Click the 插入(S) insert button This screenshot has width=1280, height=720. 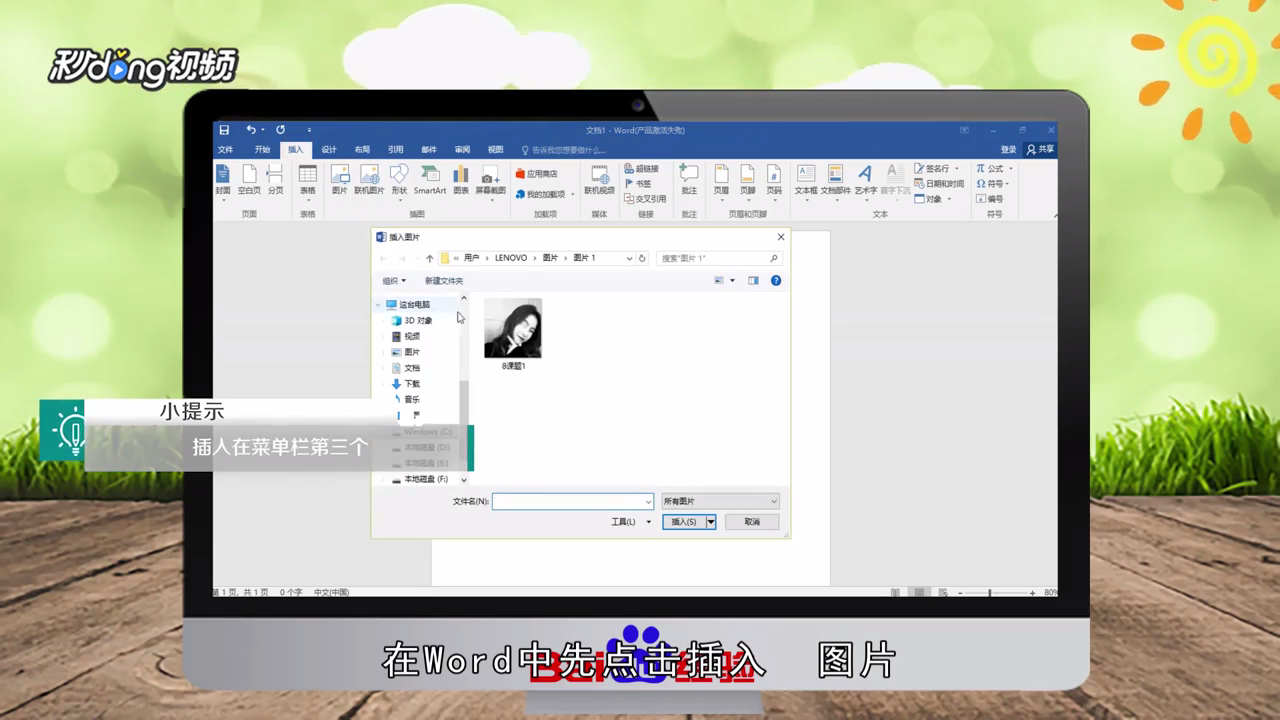click(684, 522)
